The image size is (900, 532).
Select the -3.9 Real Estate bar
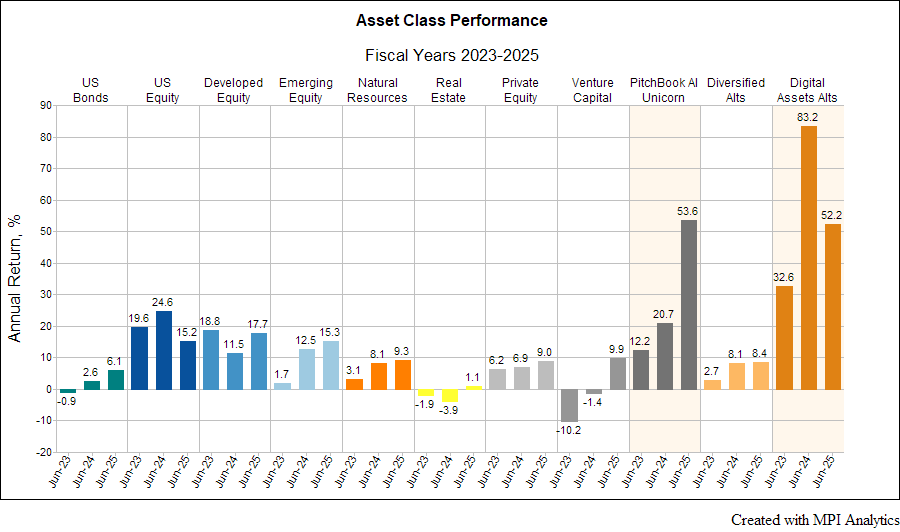pyautogui.click(x=450, y=395)
